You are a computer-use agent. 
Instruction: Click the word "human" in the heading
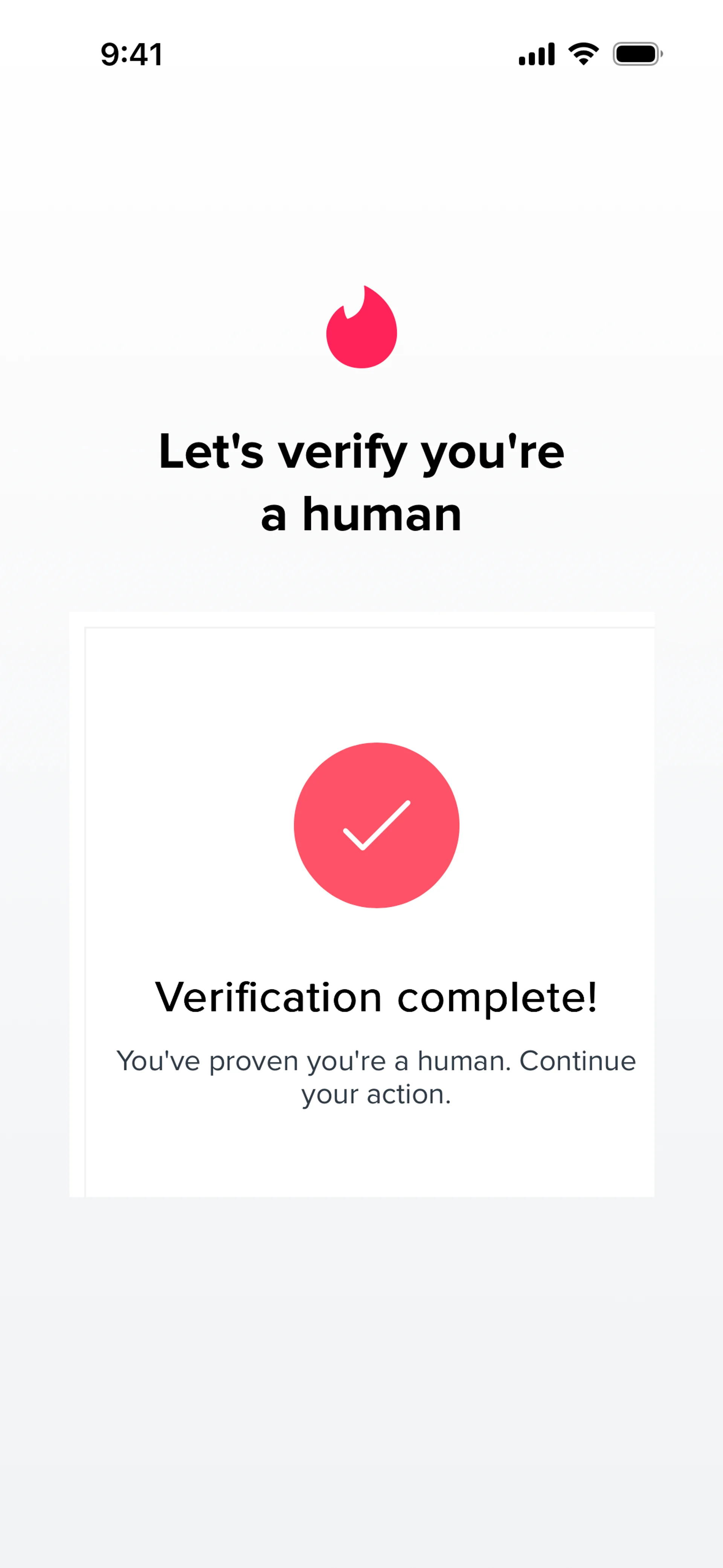point(382,514)
